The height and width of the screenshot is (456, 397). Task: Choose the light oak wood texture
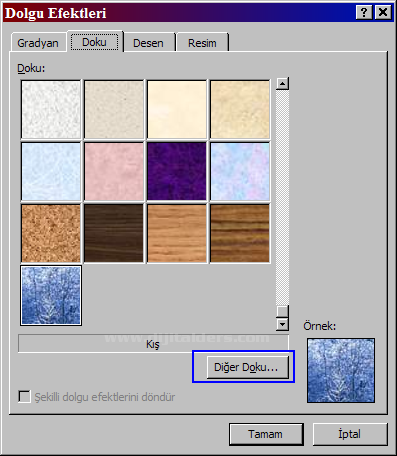click(177, 233)
